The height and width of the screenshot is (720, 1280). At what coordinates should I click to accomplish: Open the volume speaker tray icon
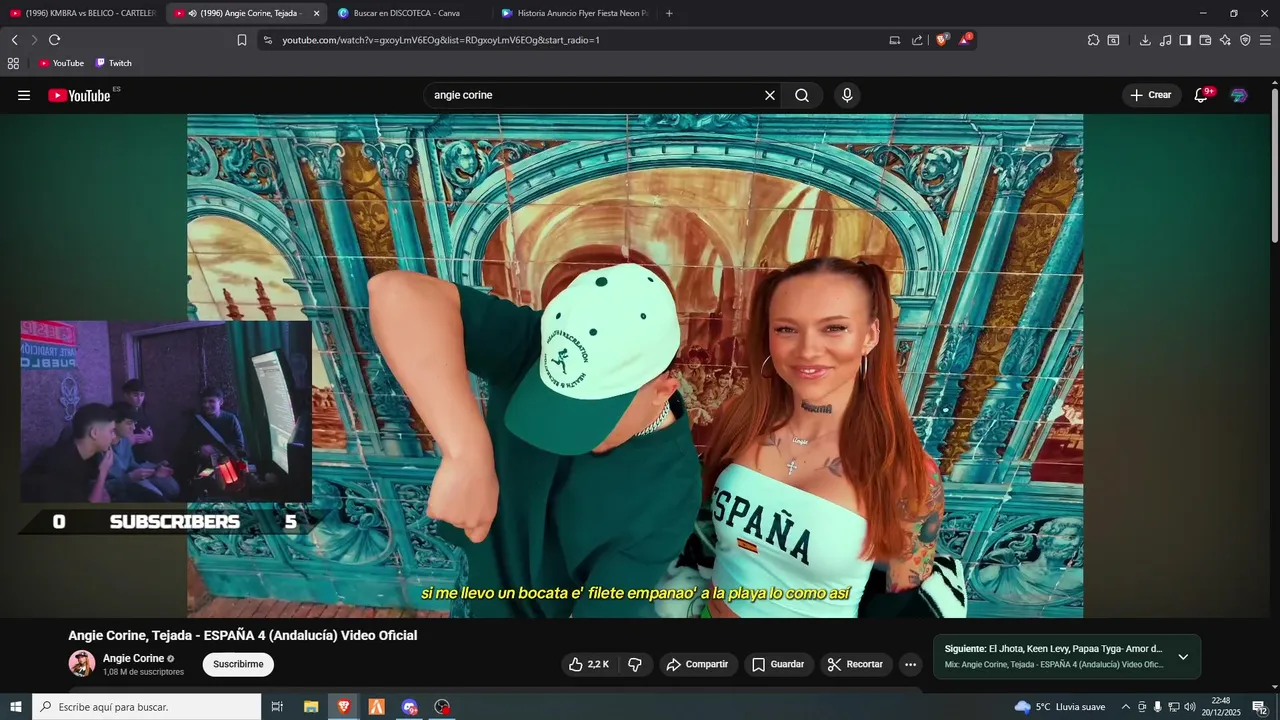click(x=1190, y=707)
